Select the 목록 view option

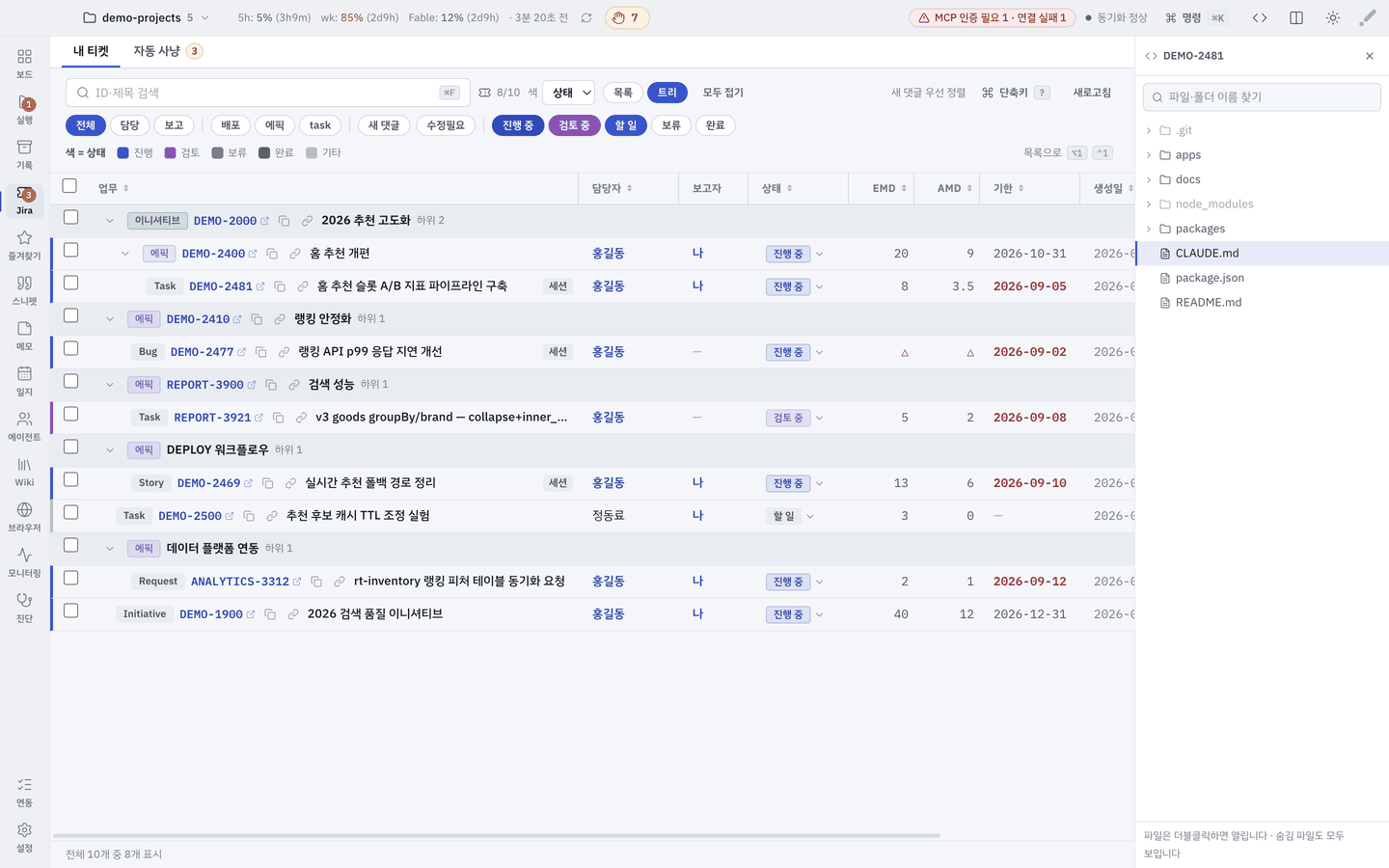pos(623,93)
